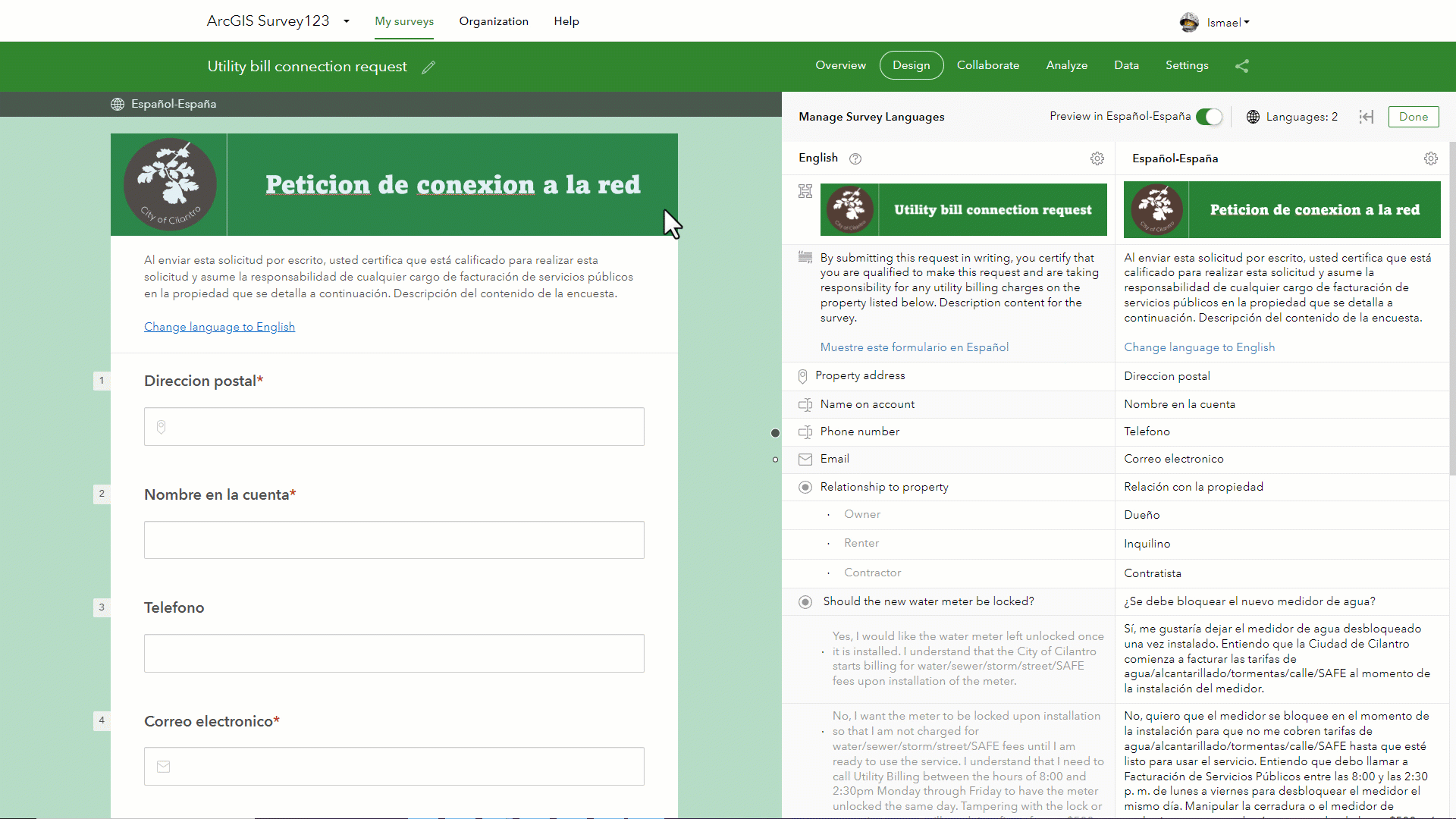Click Change language to English link in preview

219,327
